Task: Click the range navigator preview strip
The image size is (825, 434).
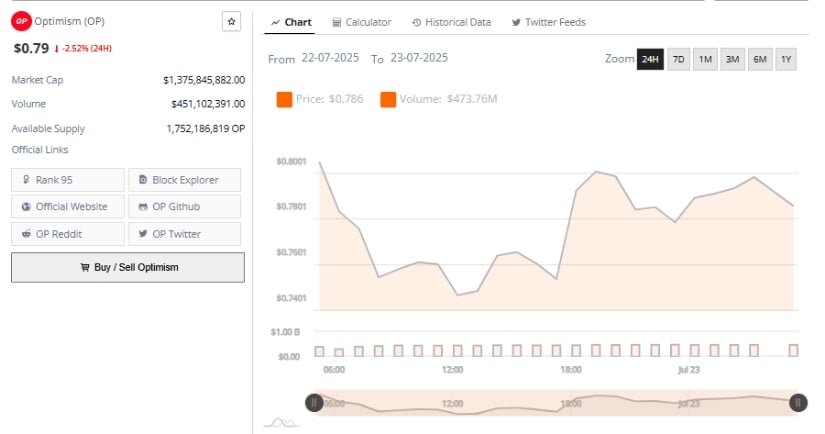Action: click(556, 403)
